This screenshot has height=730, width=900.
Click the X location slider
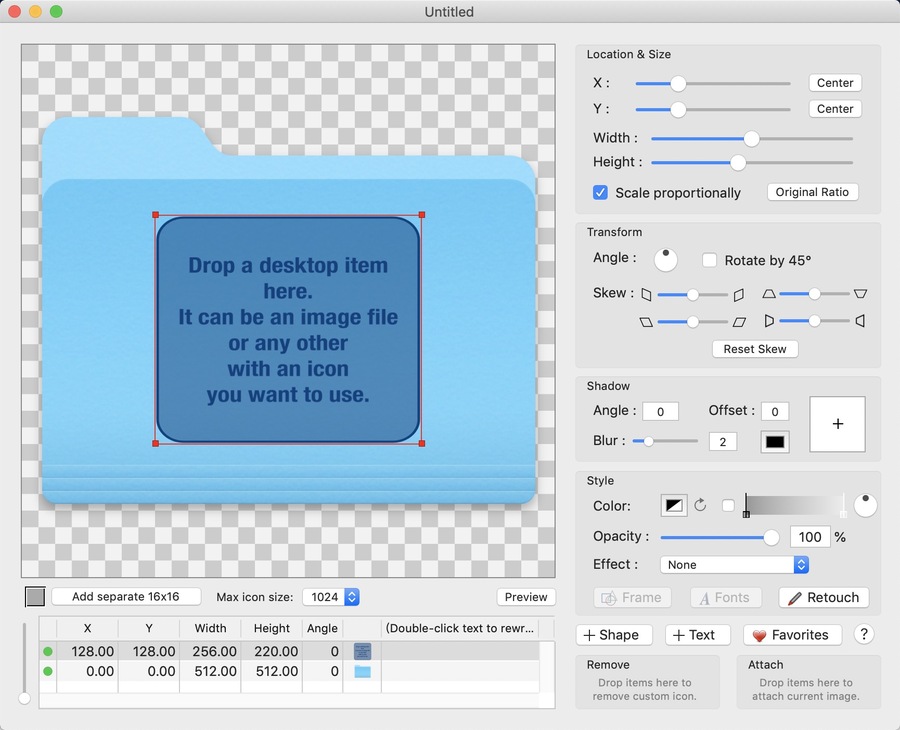713,84
